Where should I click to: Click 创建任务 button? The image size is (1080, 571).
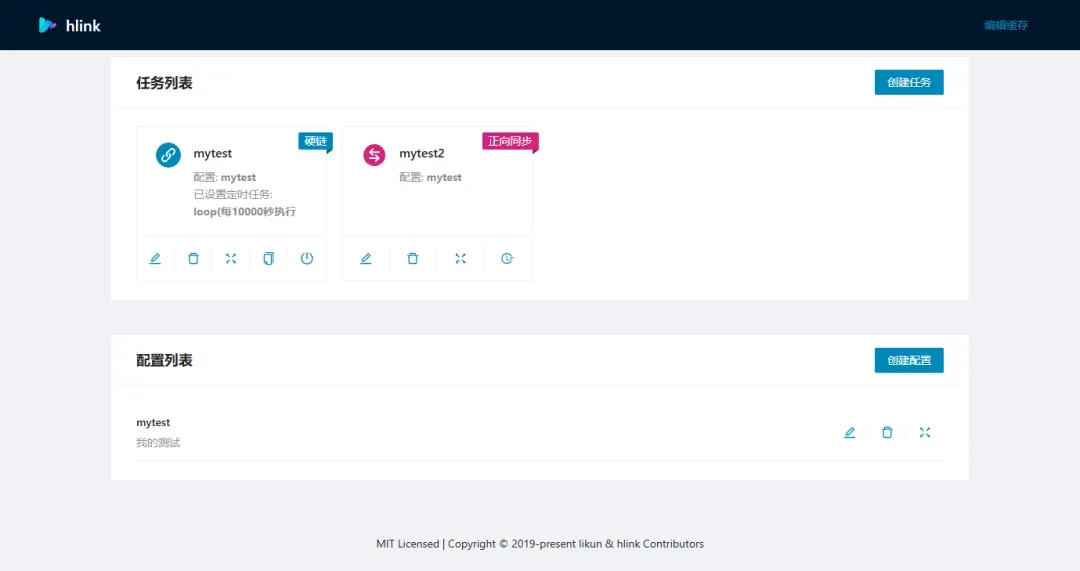[x=909, y=82]
